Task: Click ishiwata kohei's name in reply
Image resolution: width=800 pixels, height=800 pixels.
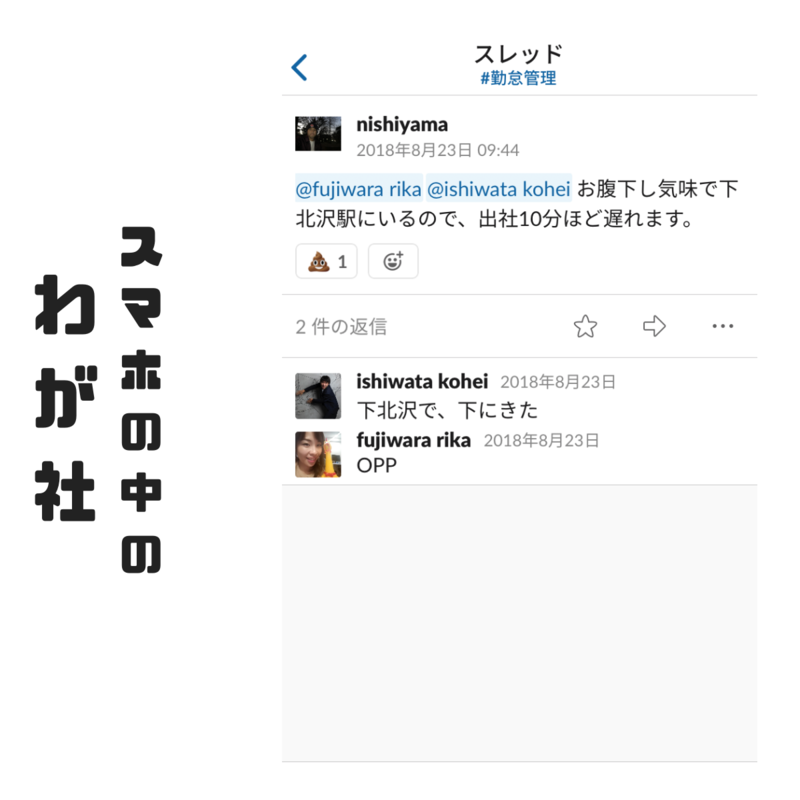Action: click(422, 382)
